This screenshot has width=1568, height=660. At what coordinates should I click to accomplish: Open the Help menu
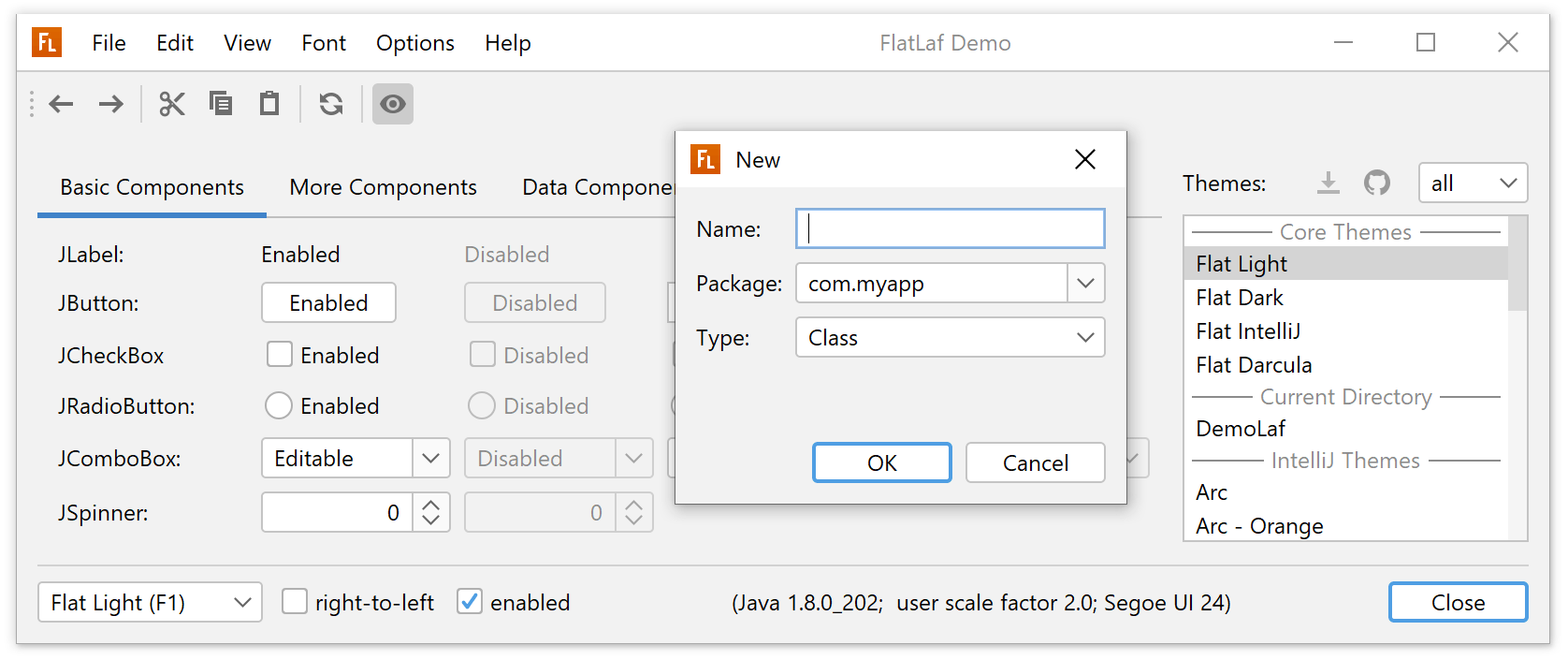pos(508,43)
